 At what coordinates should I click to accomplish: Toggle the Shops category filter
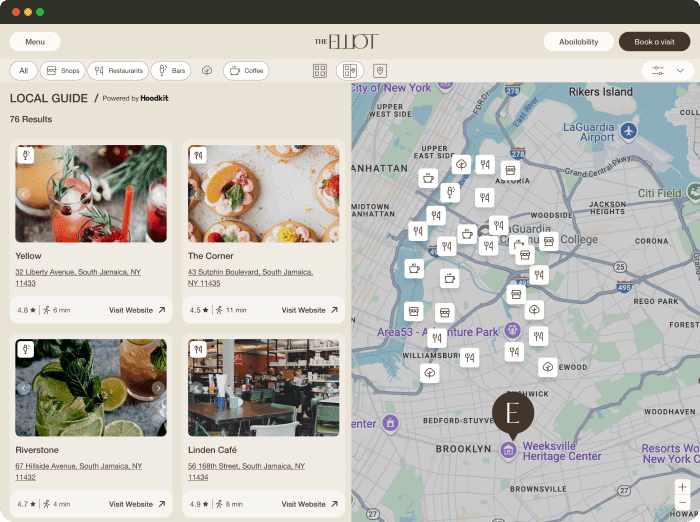(62, 71)
